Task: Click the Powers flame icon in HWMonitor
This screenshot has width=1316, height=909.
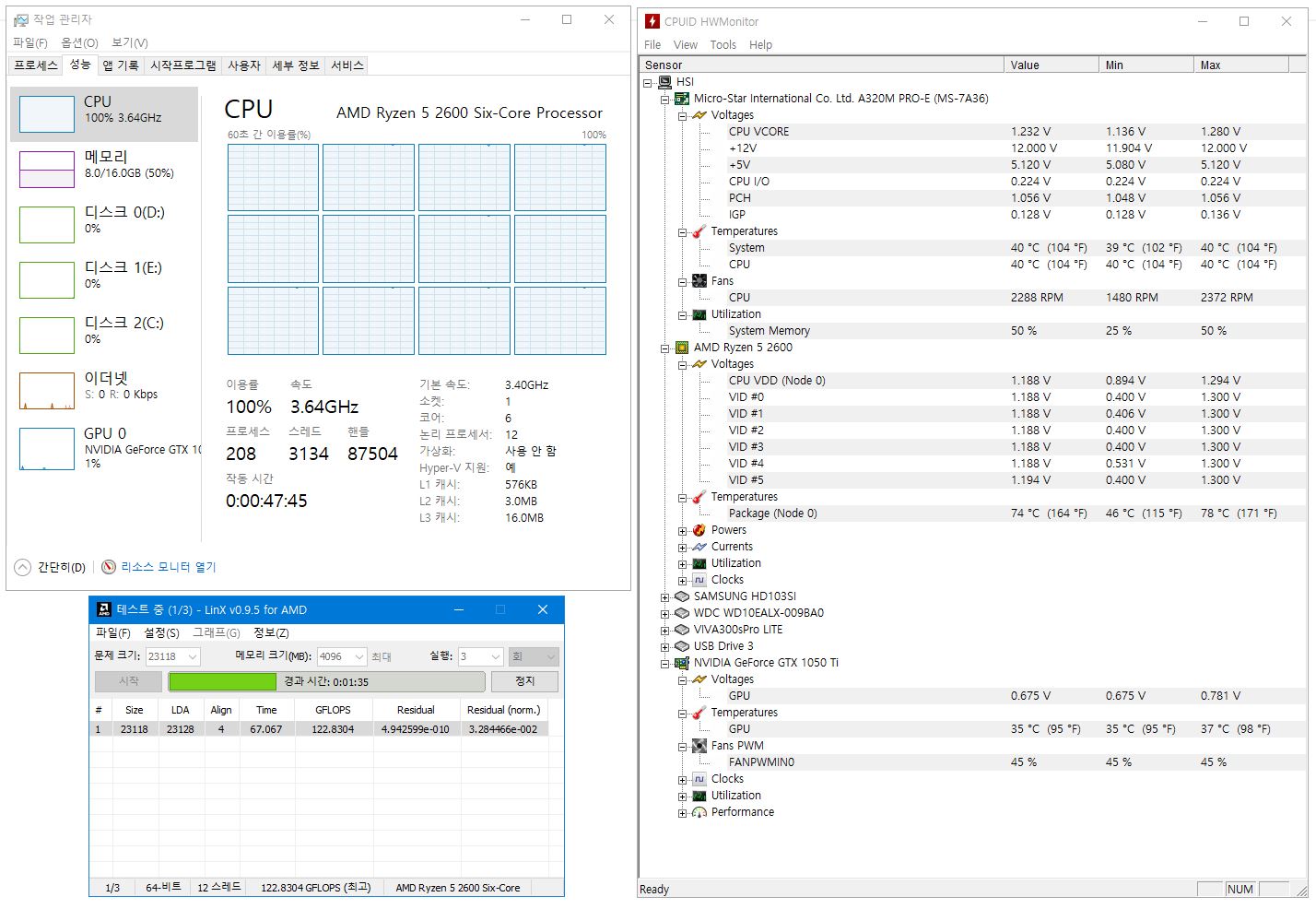Action: (699, 530)
